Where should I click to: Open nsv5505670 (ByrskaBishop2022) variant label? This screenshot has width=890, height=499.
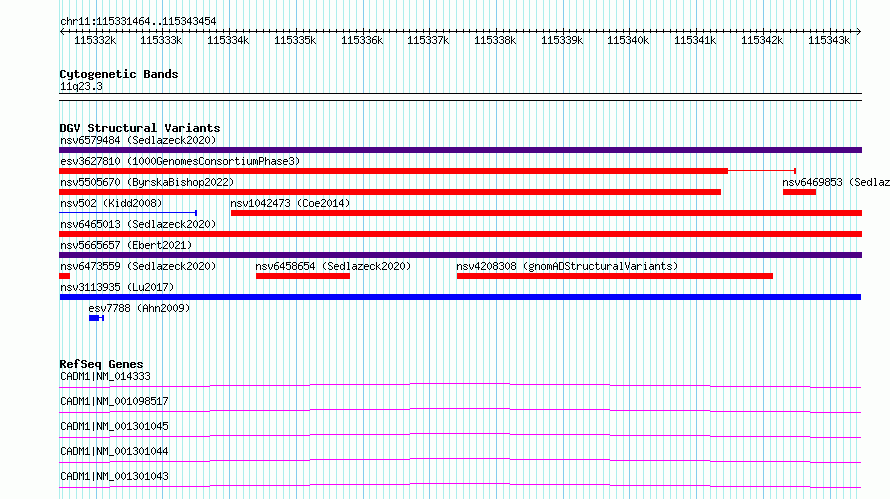147,182
